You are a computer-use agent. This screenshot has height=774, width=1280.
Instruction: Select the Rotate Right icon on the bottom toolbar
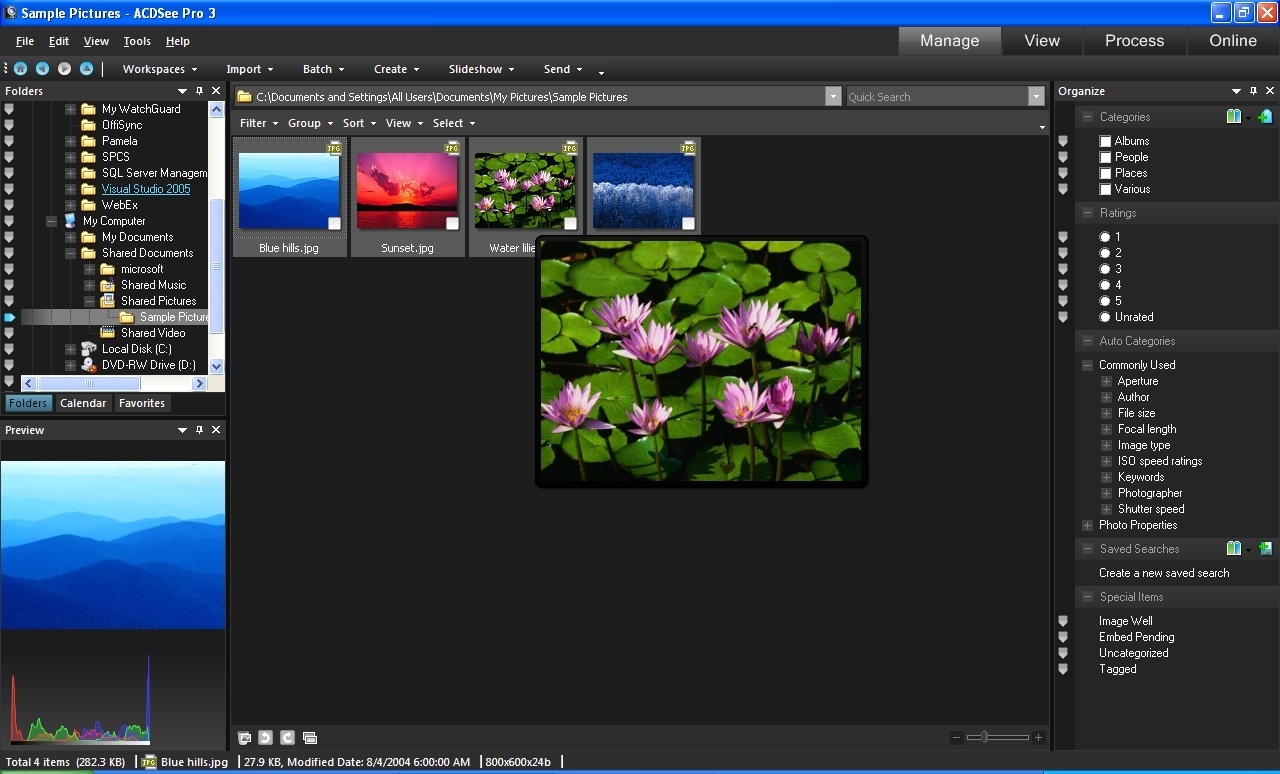click(287, 738)
